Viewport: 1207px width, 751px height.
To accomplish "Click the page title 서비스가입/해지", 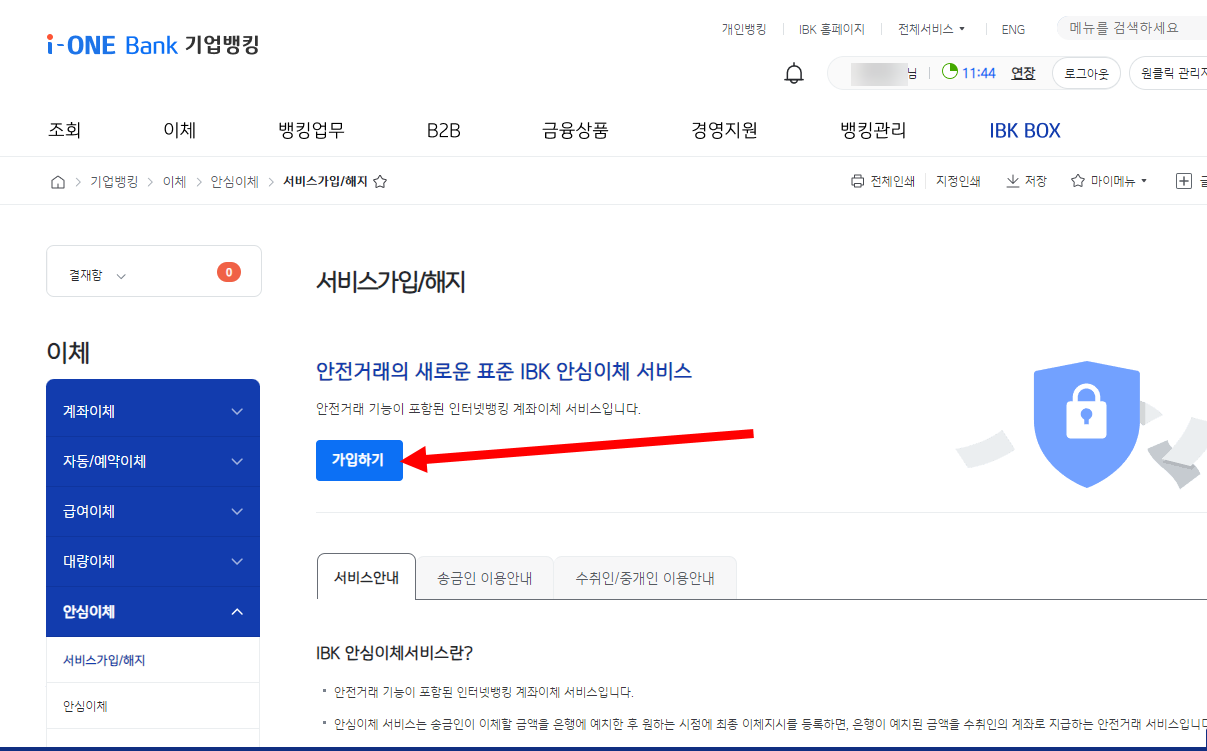I will point(391,282).
